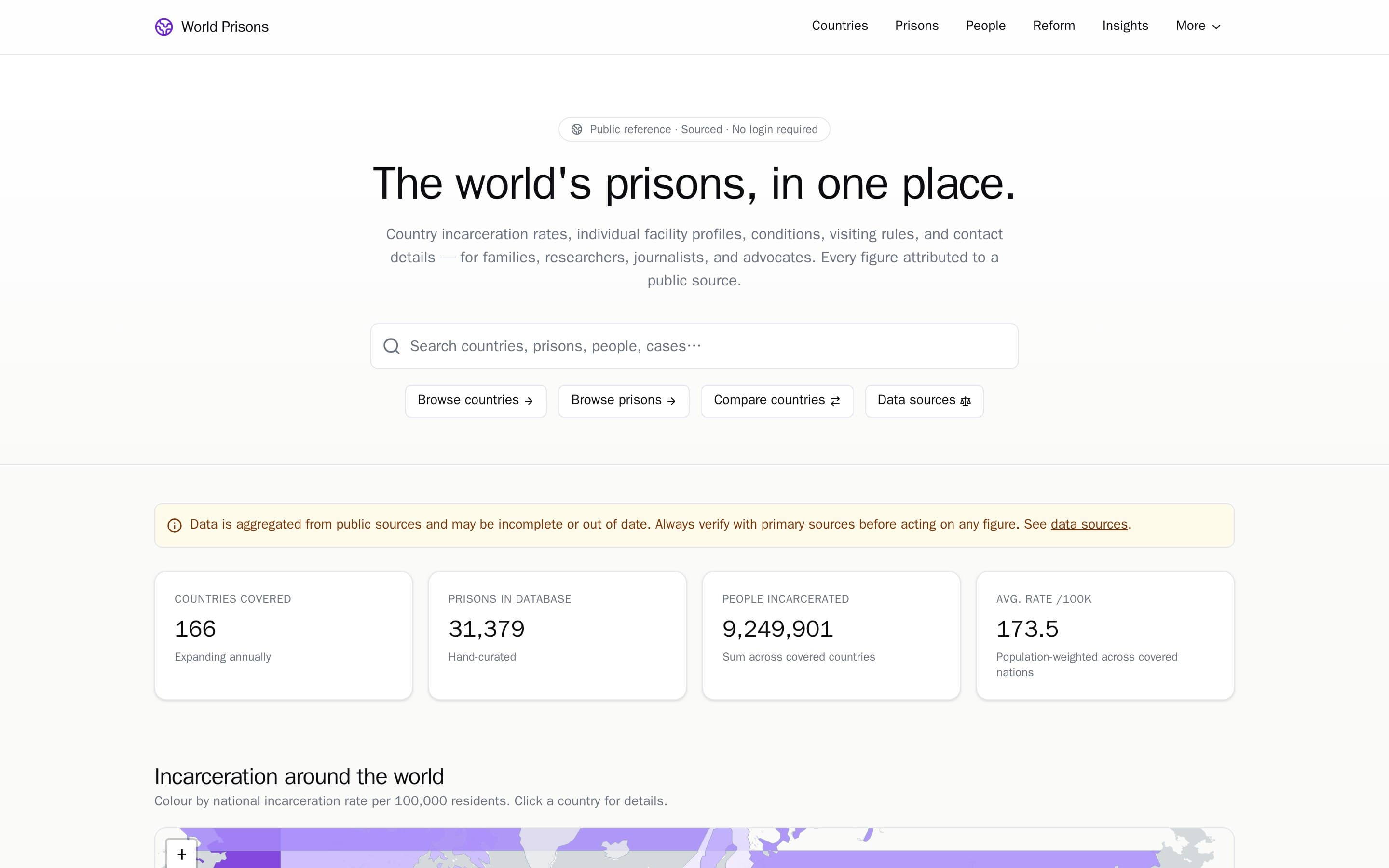1389x868 pixels.
Task: Focus the search countries, prisons input
Action: (x=694, y=346)
